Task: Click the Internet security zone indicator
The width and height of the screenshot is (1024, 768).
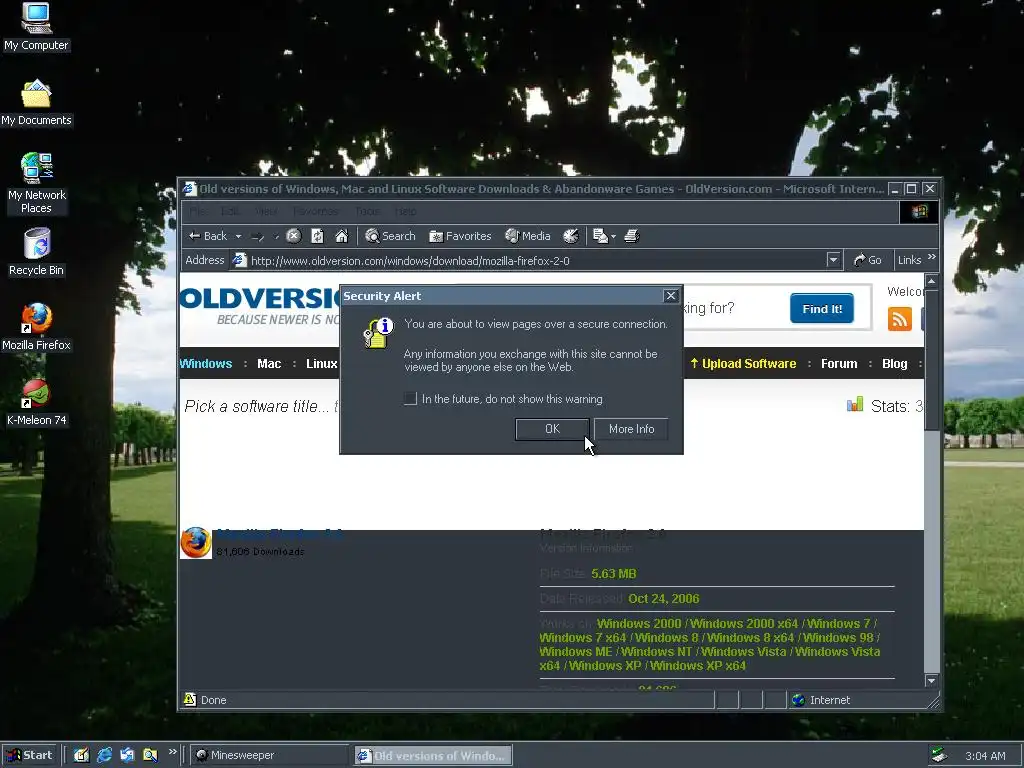Action: pyautogui.click(x=822, y=700)
